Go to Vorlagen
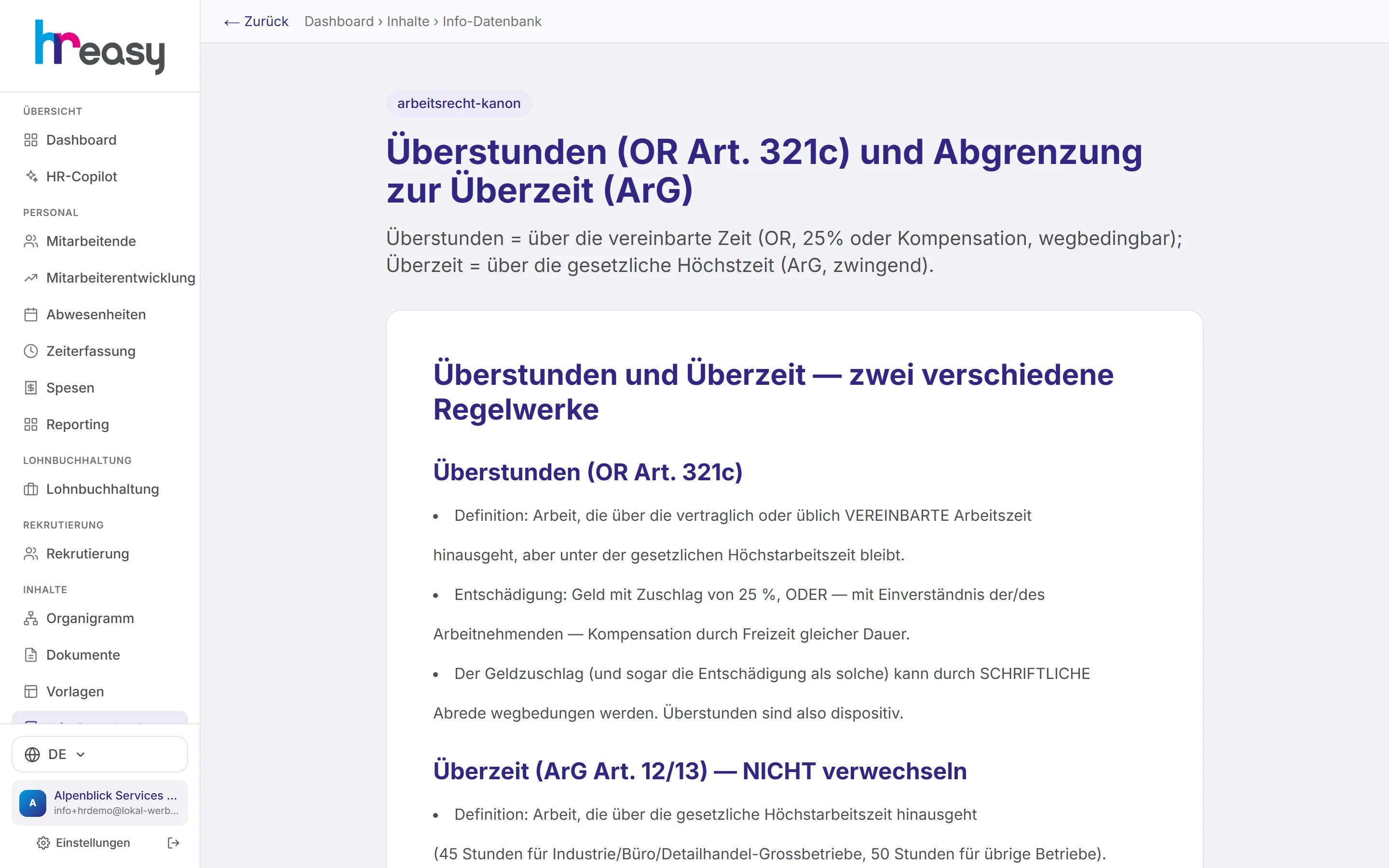Image resolution: width=1389 pixels, height=868 pixels. (x=100, y=692)
